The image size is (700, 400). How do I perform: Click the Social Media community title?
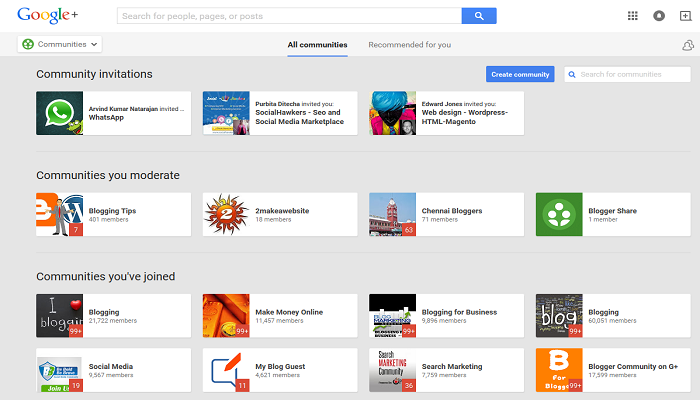tap(111, 367)
